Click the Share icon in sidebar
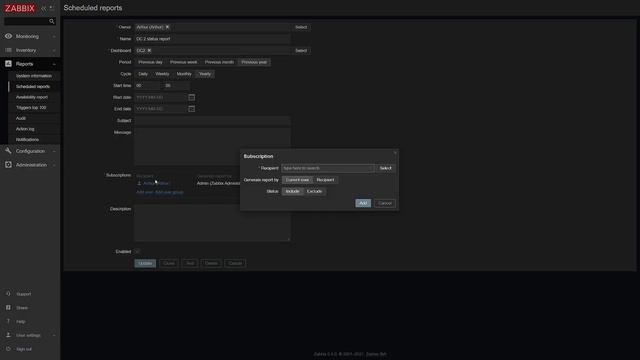Image resolution: width=640 pixels, height=360 pixels. click(8, 308)
